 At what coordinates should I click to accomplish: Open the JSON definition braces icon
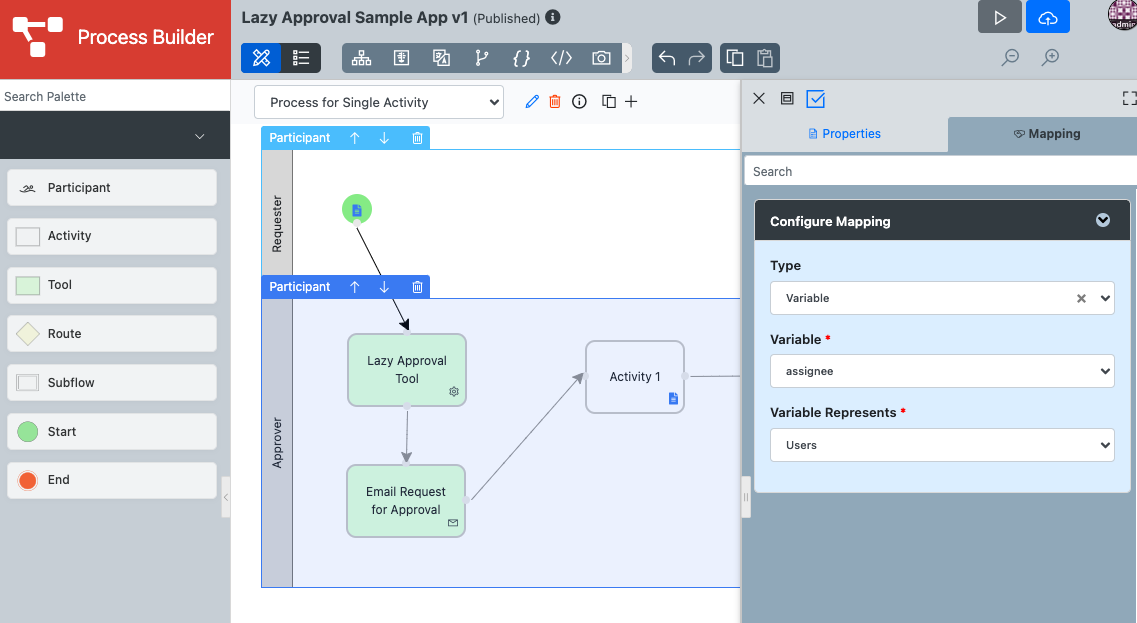point(521,58)
